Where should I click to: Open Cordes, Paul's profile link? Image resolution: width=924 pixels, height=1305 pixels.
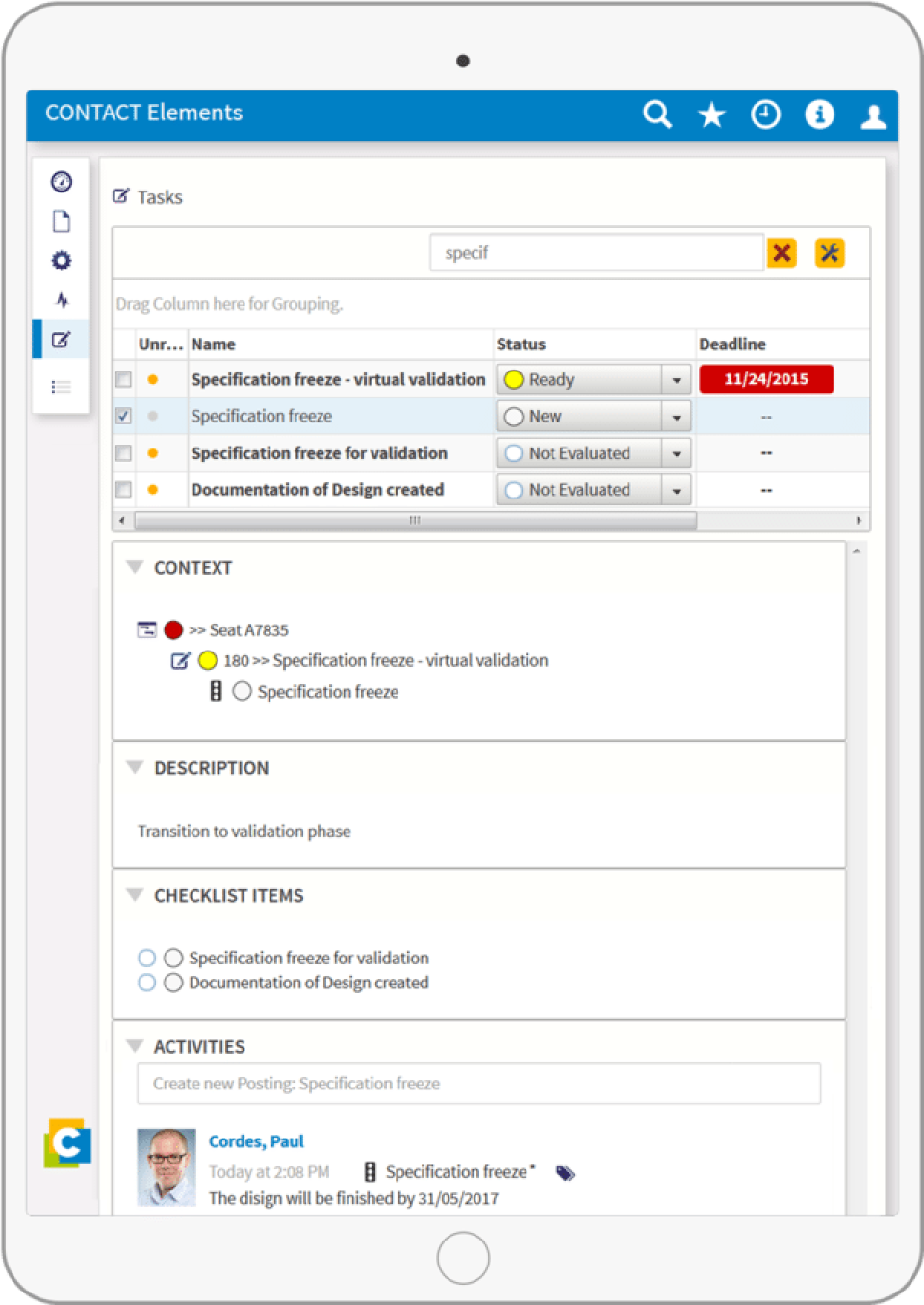click(255, 1140)
